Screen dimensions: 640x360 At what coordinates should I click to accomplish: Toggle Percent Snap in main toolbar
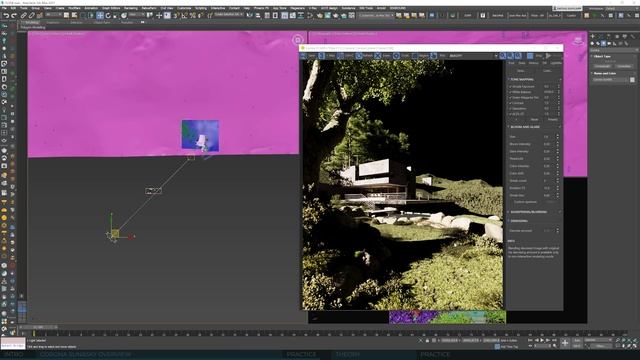point(192,16)
